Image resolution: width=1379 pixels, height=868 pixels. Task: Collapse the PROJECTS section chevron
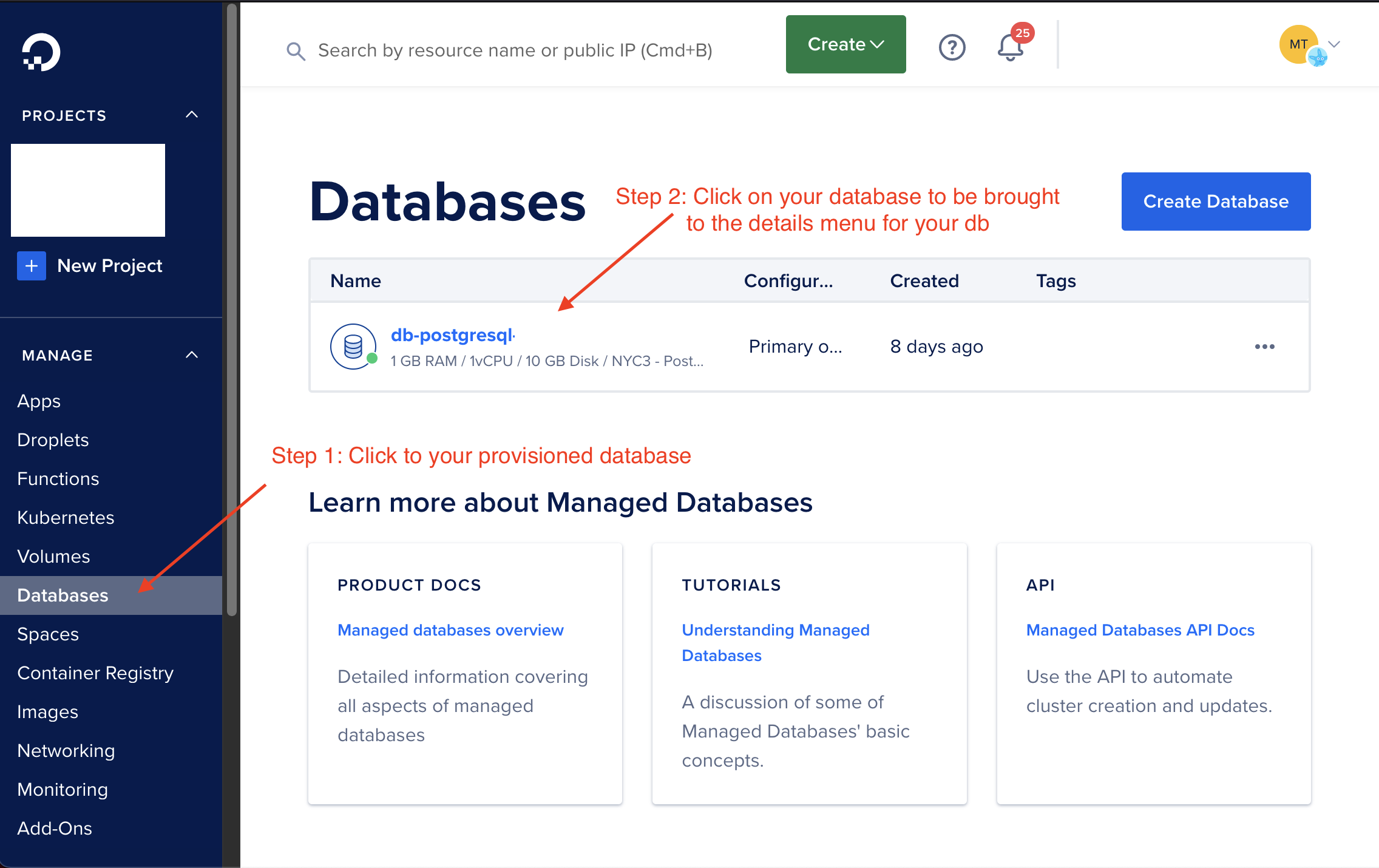point(192,115)
